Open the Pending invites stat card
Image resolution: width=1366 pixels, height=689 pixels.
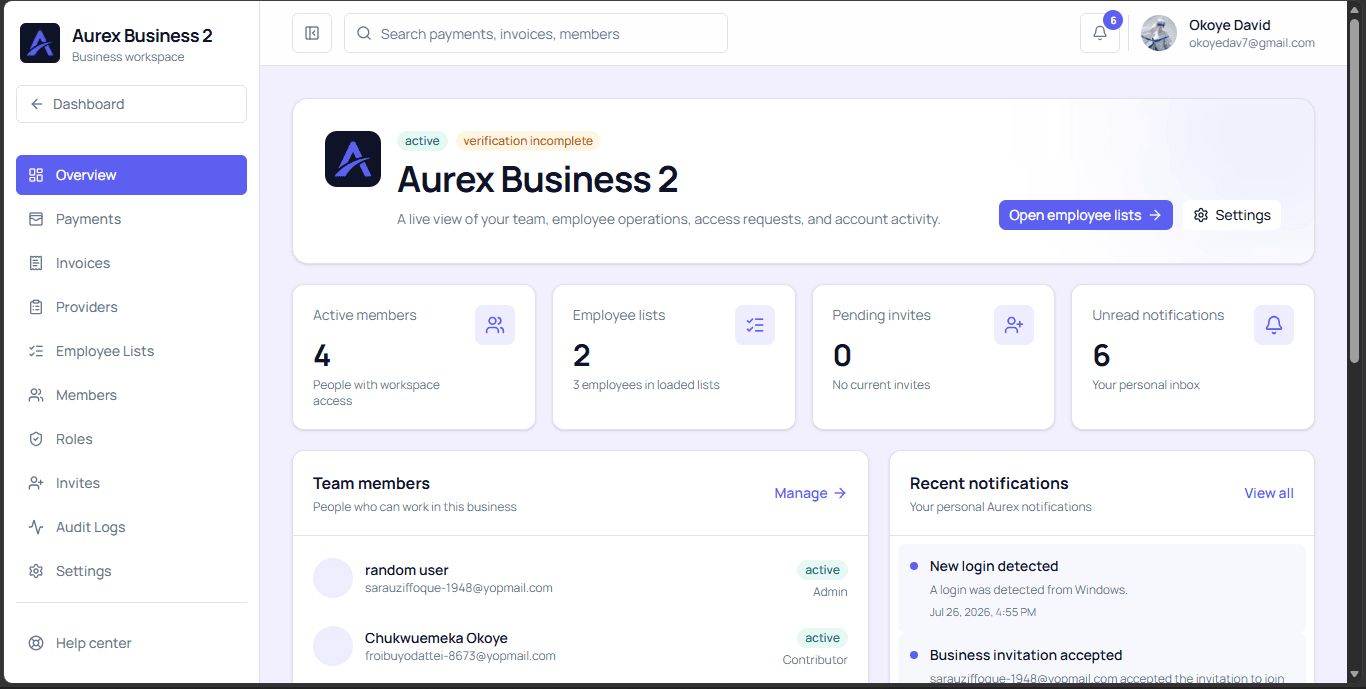point(933,357)
